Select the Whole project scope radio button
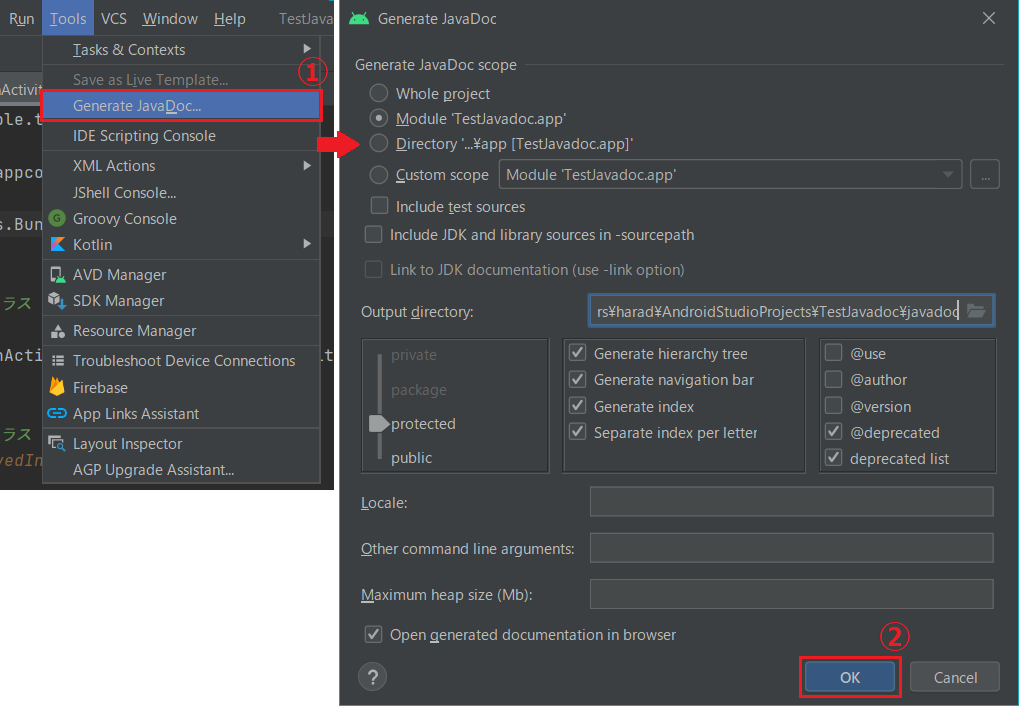The image size is (1022, 711). (x=379, y=93)
